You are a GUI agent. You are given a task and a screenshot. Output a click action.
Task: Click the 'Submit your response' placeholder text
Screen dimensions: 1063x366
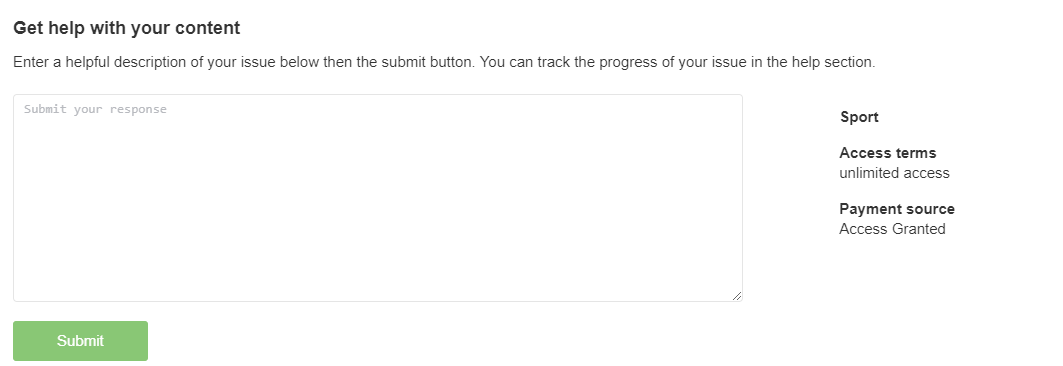[x=95, y=109]
